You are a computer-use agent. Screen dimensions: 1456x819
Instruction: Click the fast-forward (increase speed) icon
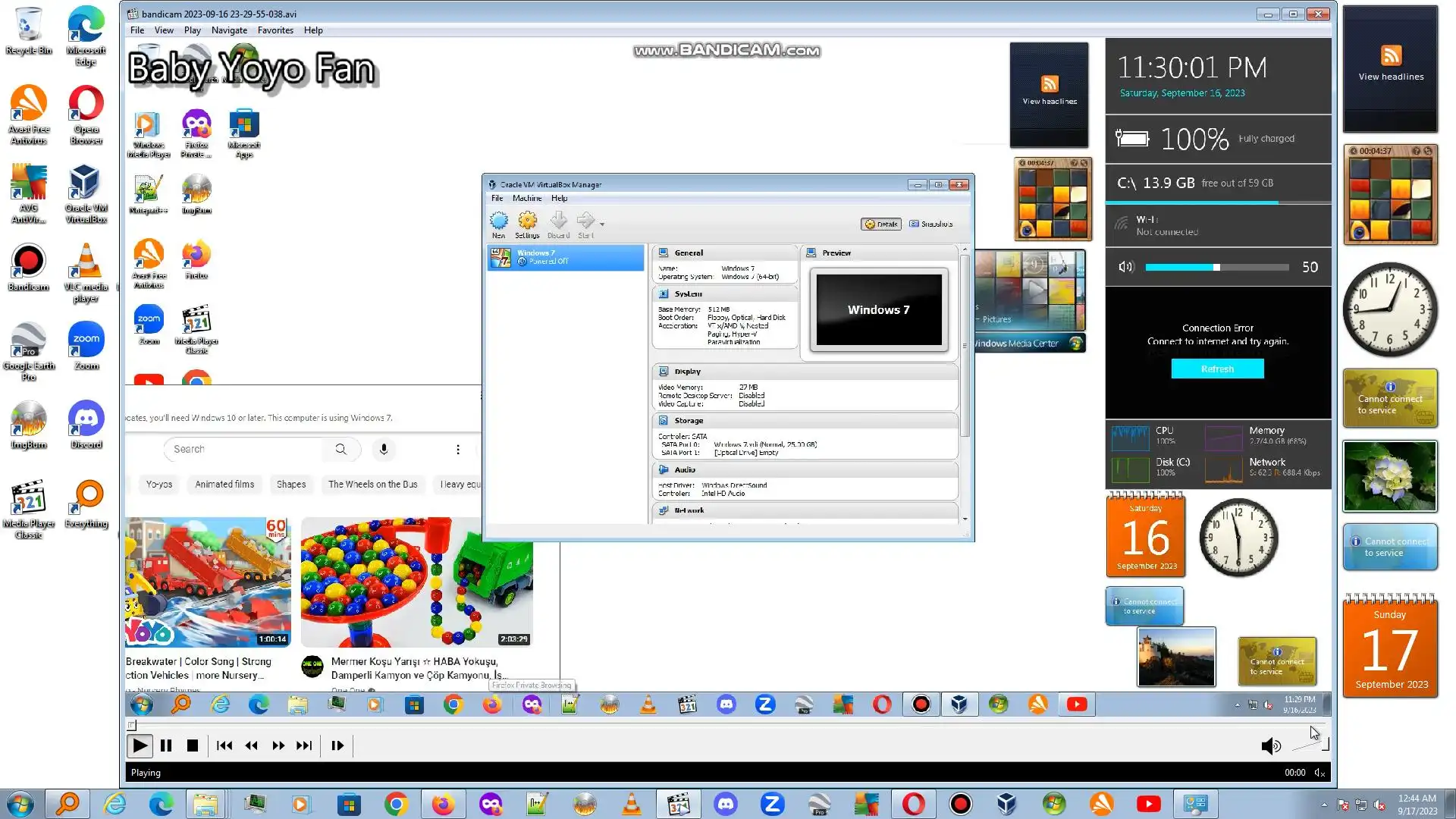(x=278, y=746)
